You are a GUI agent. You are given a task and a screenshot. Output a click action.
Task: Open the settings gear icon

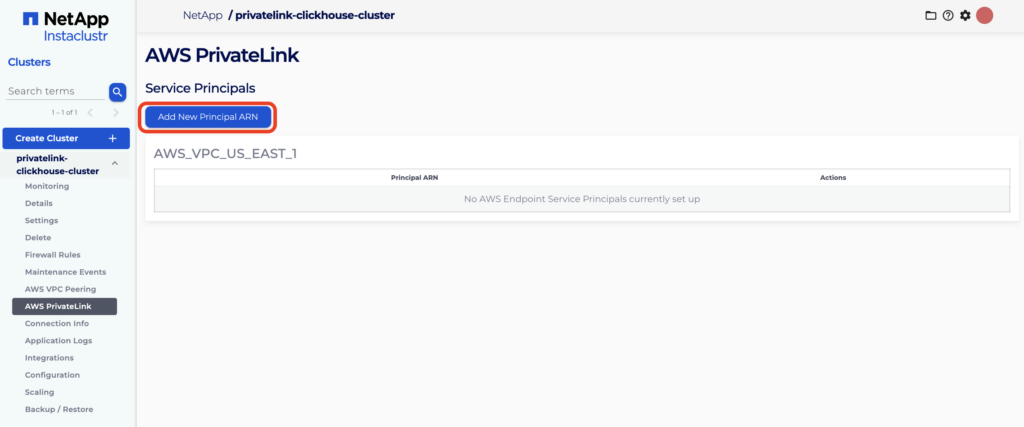[965, 16]
